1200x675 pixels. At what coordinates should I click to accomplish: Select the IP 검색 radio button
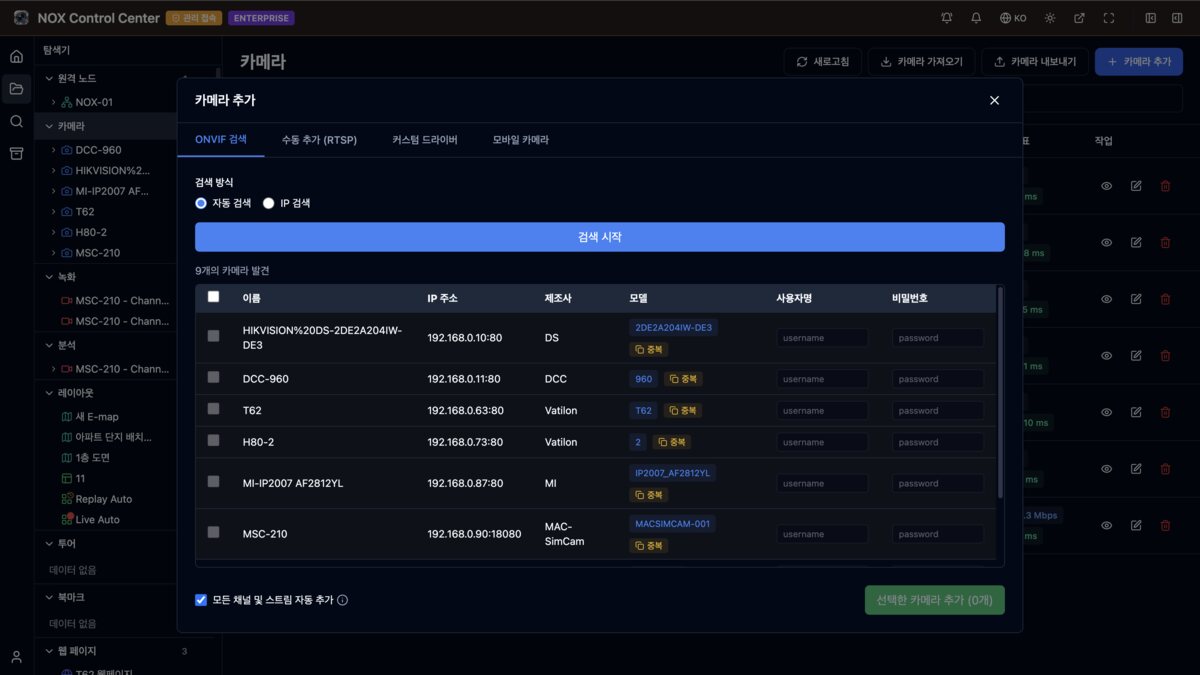click(x=268, y=203)
